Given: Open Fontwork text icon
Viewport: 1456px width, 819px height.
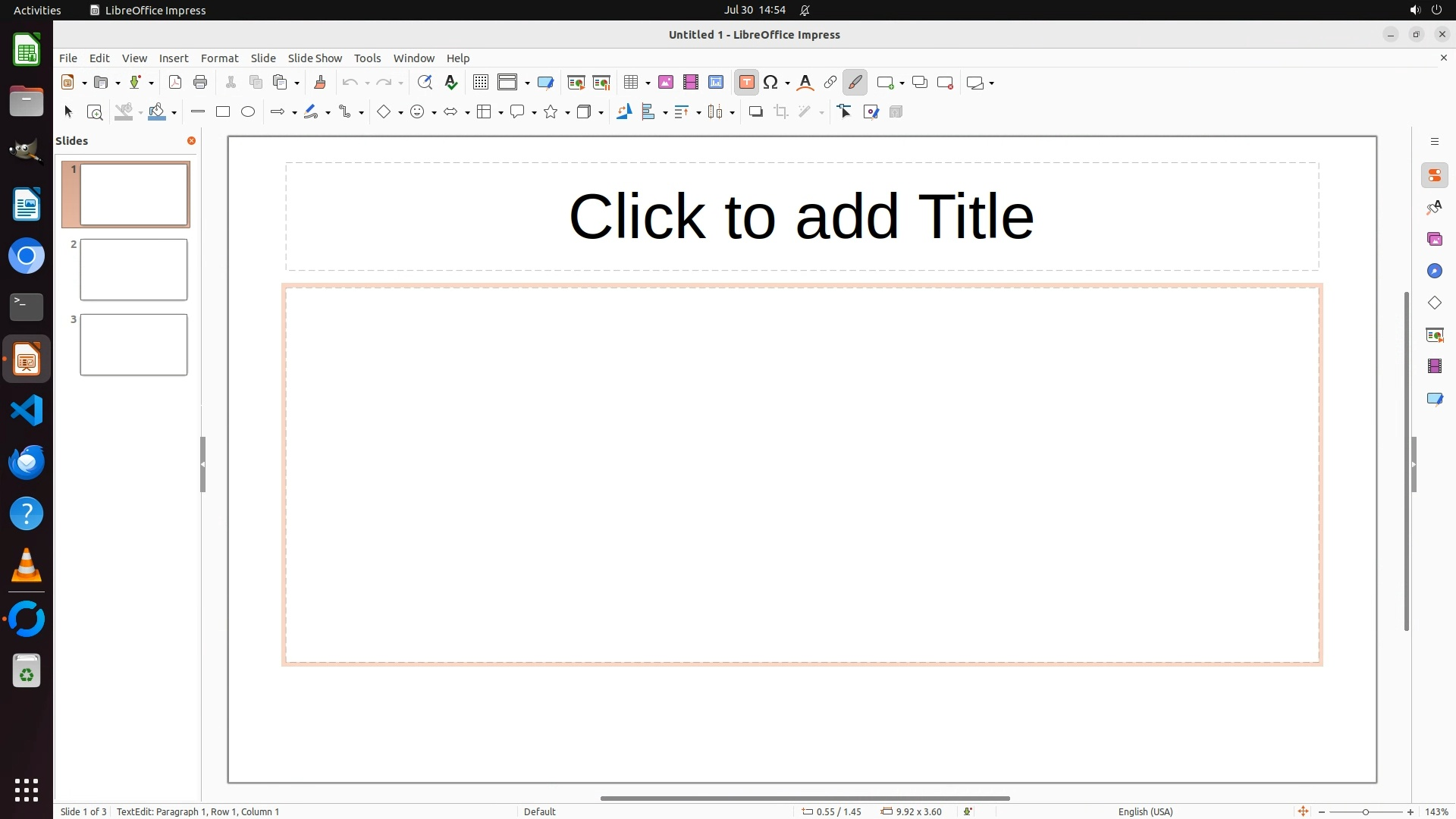Looking at the screenshot, I should pyautogui.click(x=805, y=83).
